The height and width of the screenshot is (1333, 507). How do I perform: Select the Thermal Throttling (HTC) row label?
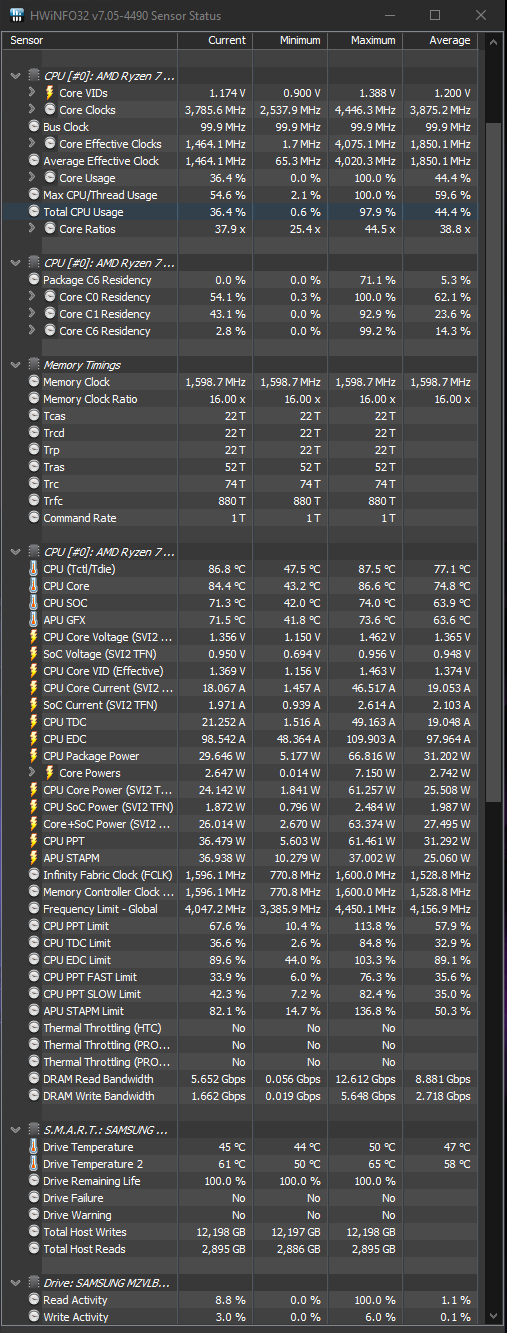point(101,1028)
